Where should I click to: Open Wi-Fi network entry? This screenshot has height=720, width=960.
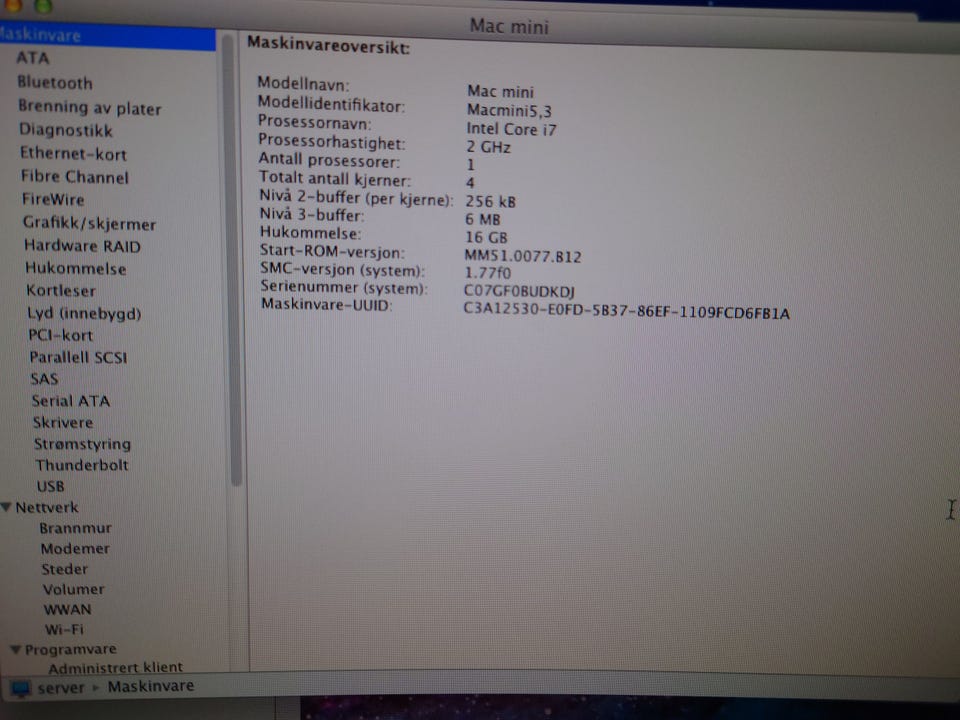[64, 629]
